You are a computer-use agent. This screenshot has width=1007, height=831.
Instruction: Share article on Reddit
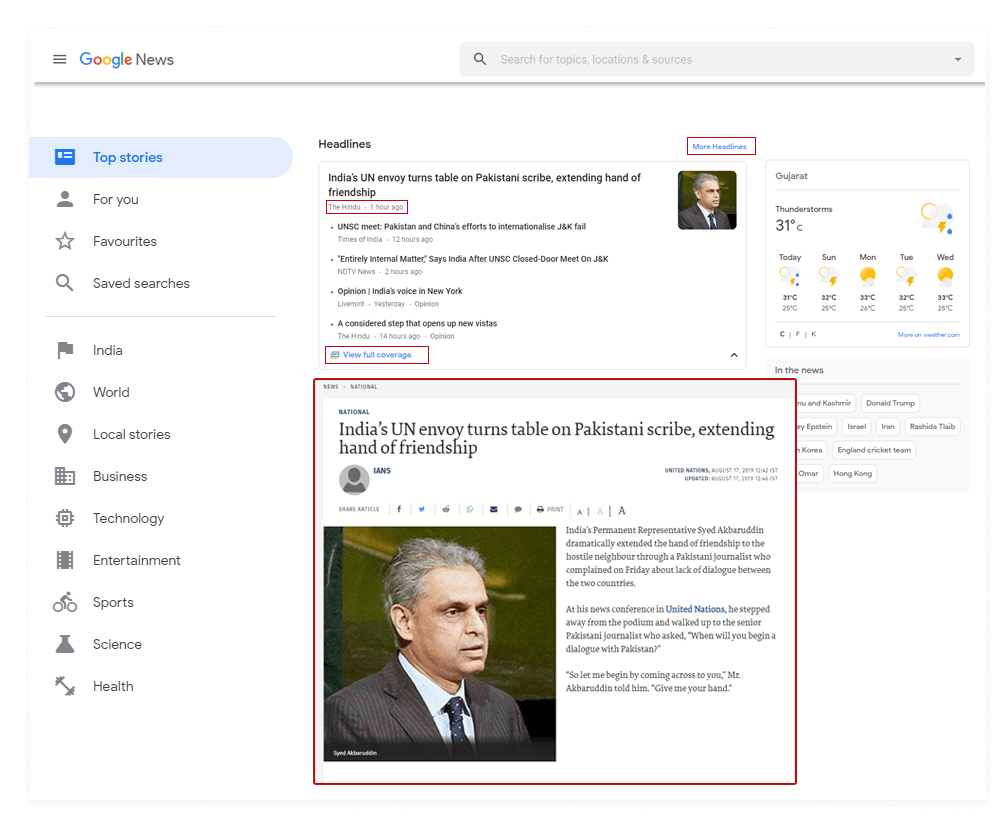coord(446,509)
